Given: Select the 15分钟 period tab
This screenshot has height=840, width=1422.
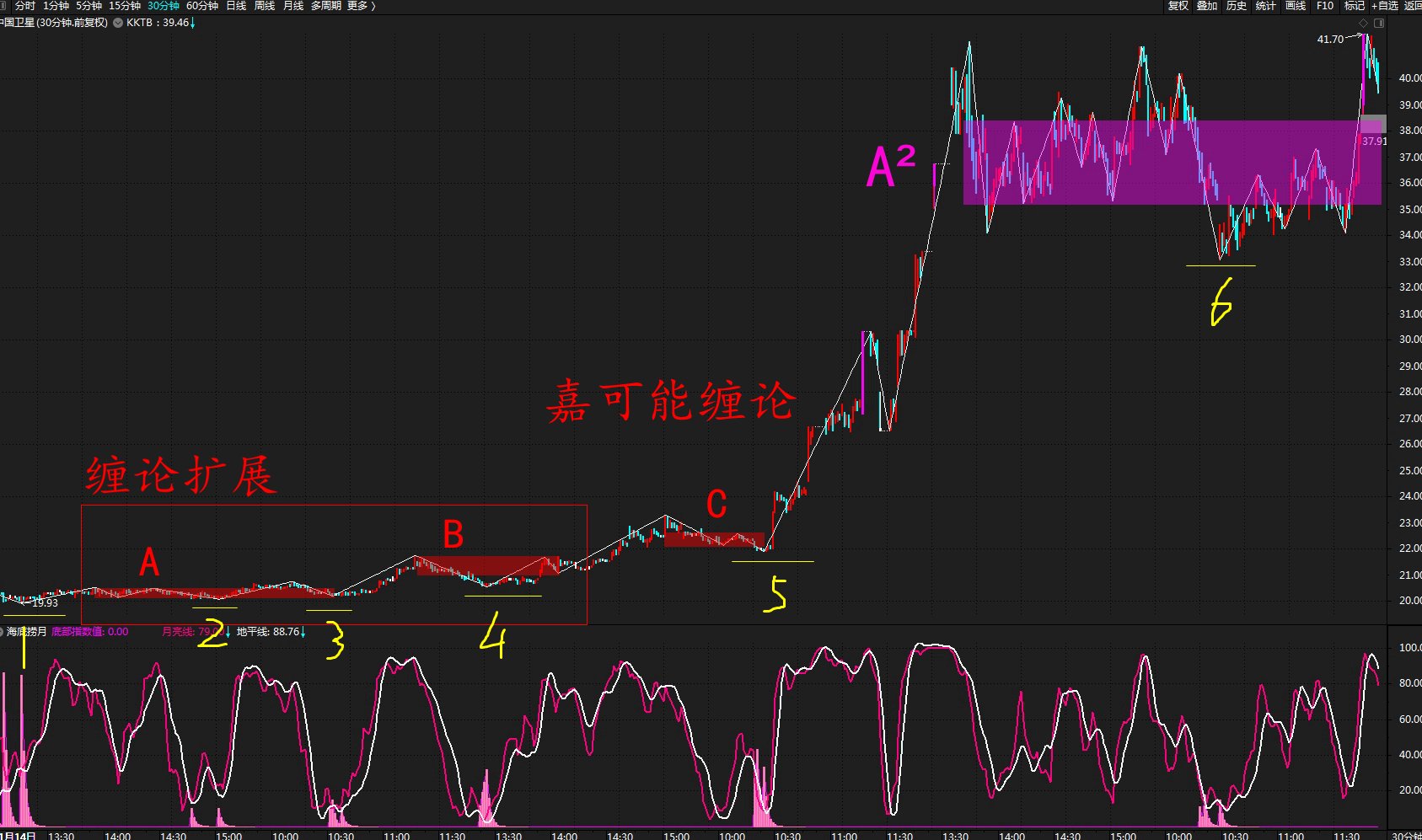Looking at the screenshot, I should click(x=125, y=6).
